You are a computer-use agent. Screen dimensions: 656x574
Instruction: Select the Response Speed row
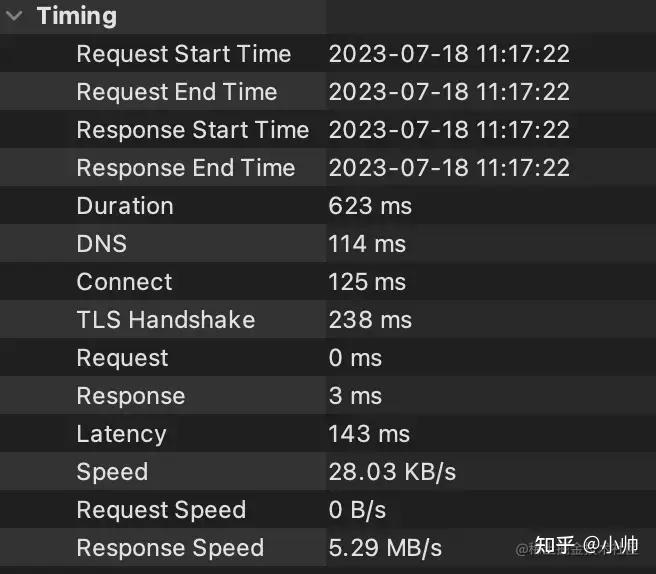pyautogui.click(x=170, y=548)
